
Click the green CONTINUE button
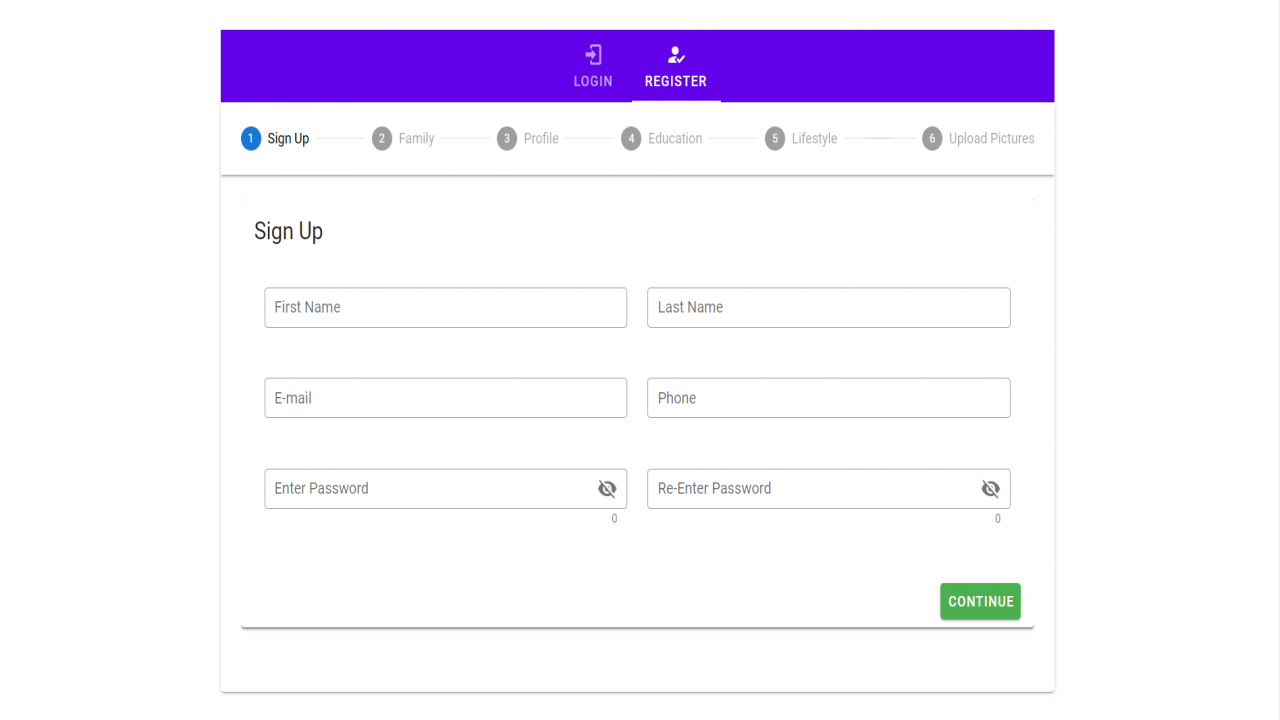[x=980, y=601]
